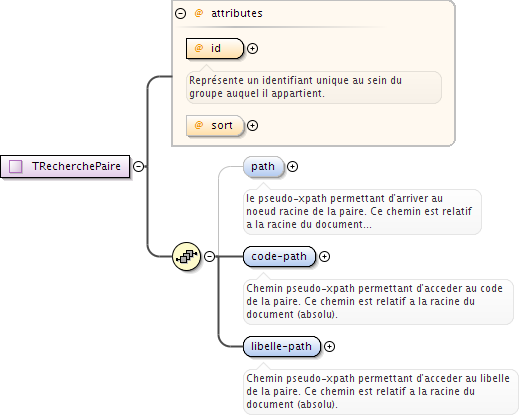This screenshot has height=418, width=526.
Task: Expand the code-path element
Action: (x=324, y=257)
